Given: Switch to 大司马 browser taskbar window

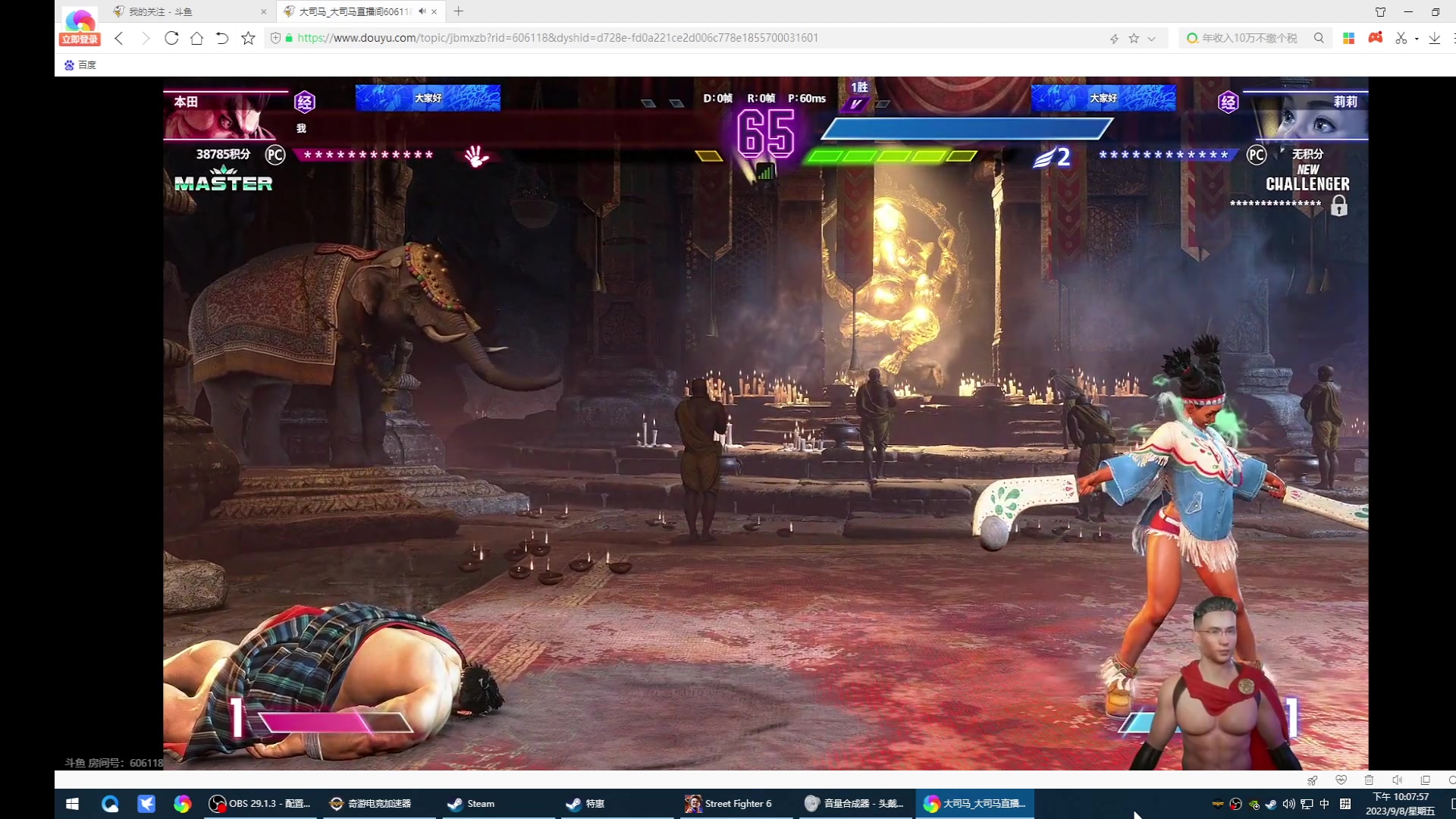Looking at the screenshot, I should (975, 804).
